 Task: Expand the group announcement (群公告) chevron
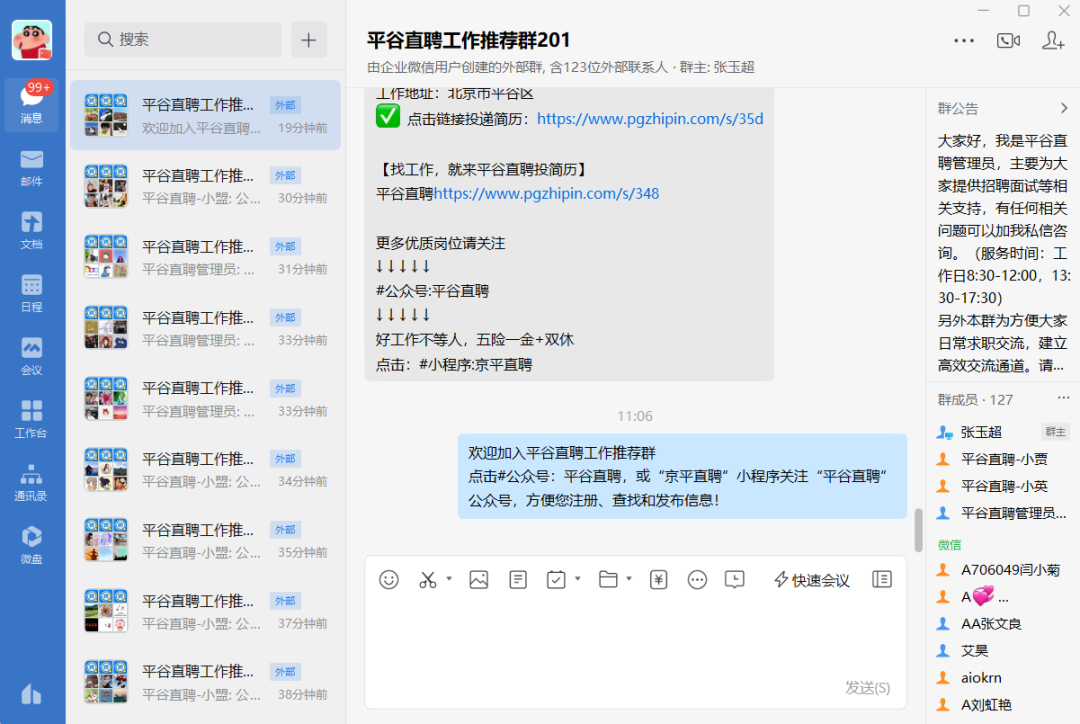(x=1064, y=108)
